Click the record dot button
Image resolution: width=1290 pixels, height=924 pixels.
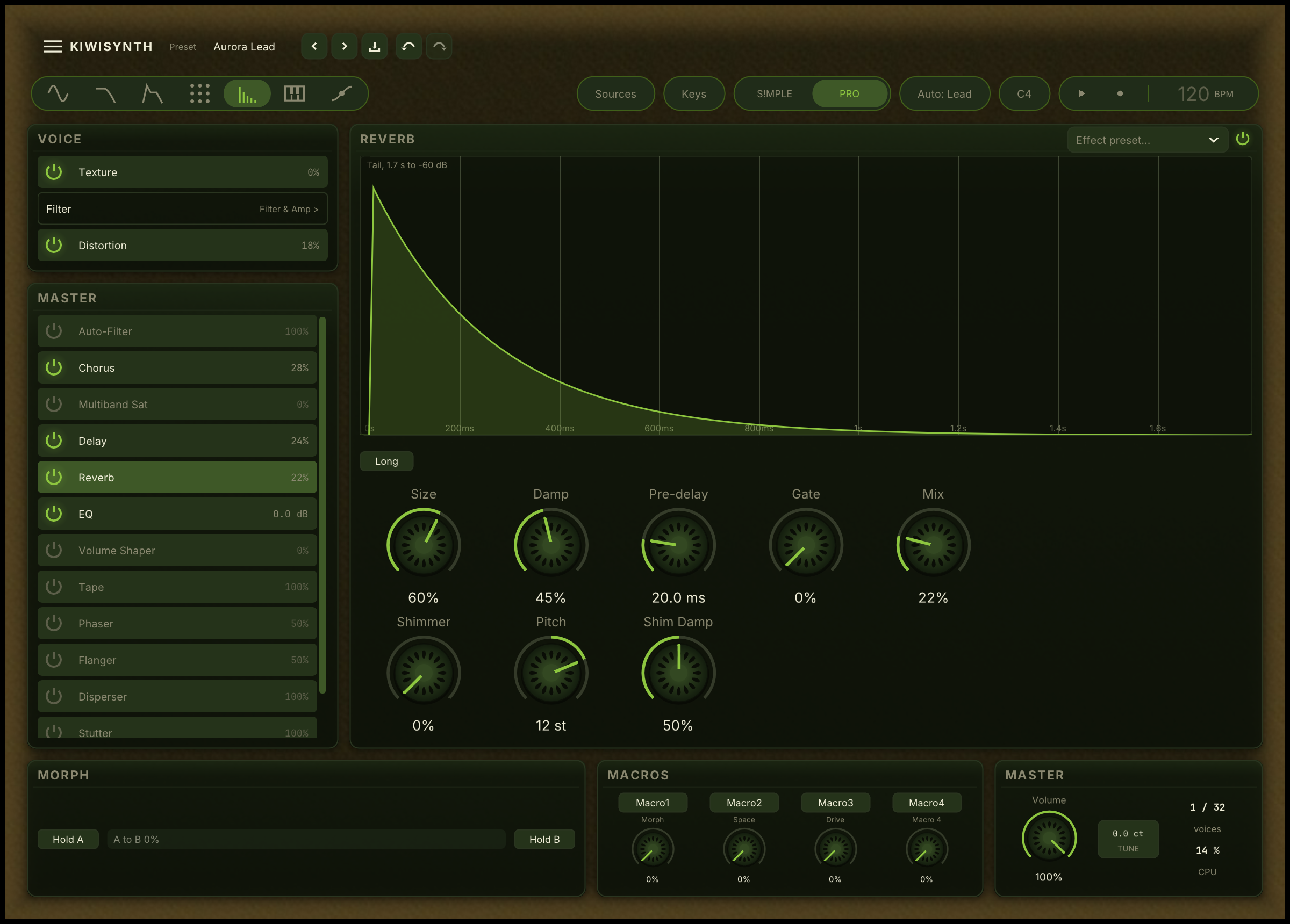point(1120,94)
